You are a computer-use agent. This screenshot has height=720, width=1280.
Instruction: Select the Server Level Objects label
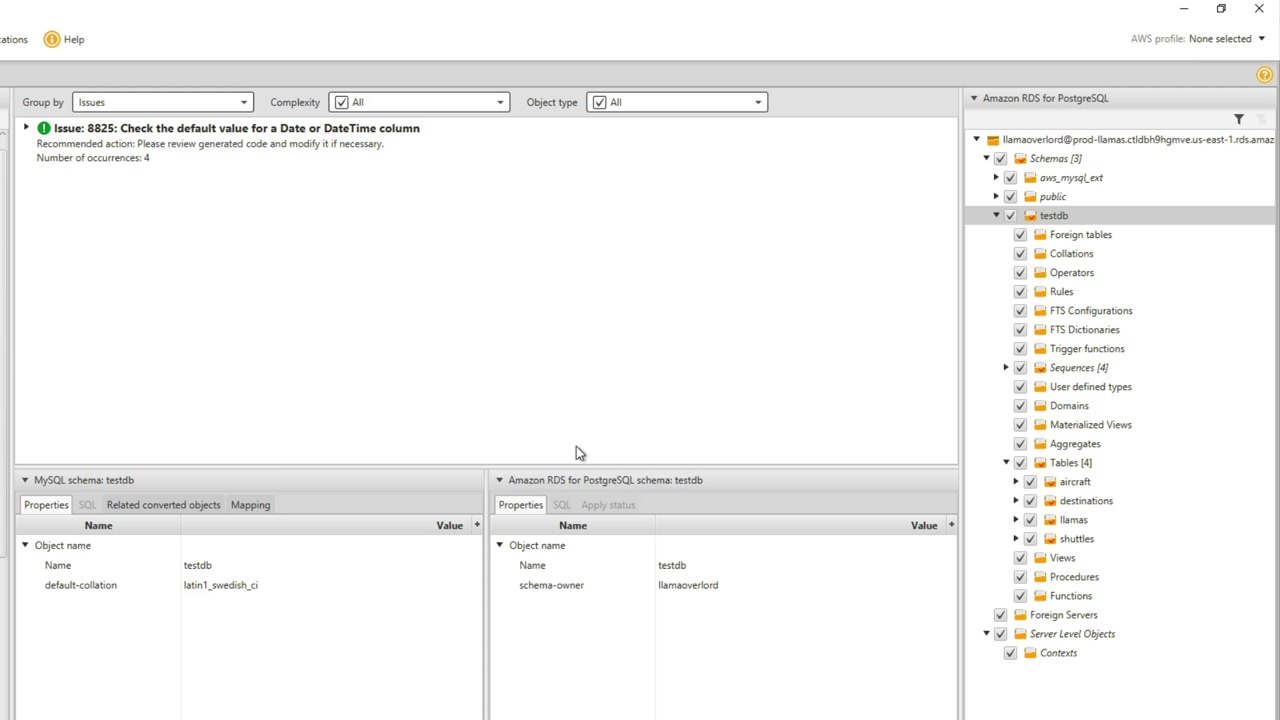[x=1072, y=634]
